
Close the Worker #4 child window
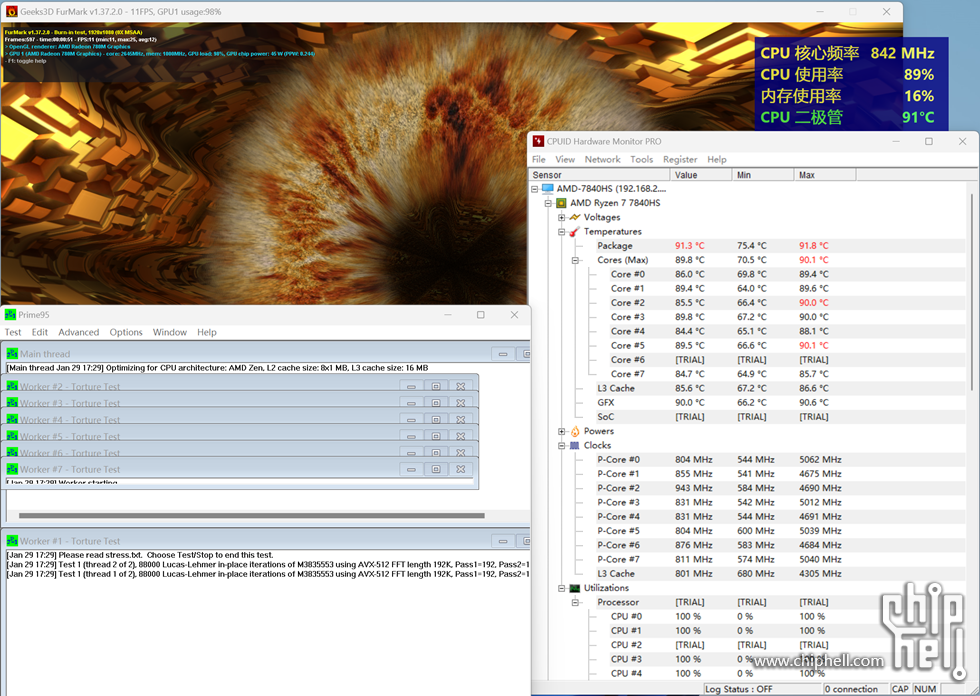461,420
